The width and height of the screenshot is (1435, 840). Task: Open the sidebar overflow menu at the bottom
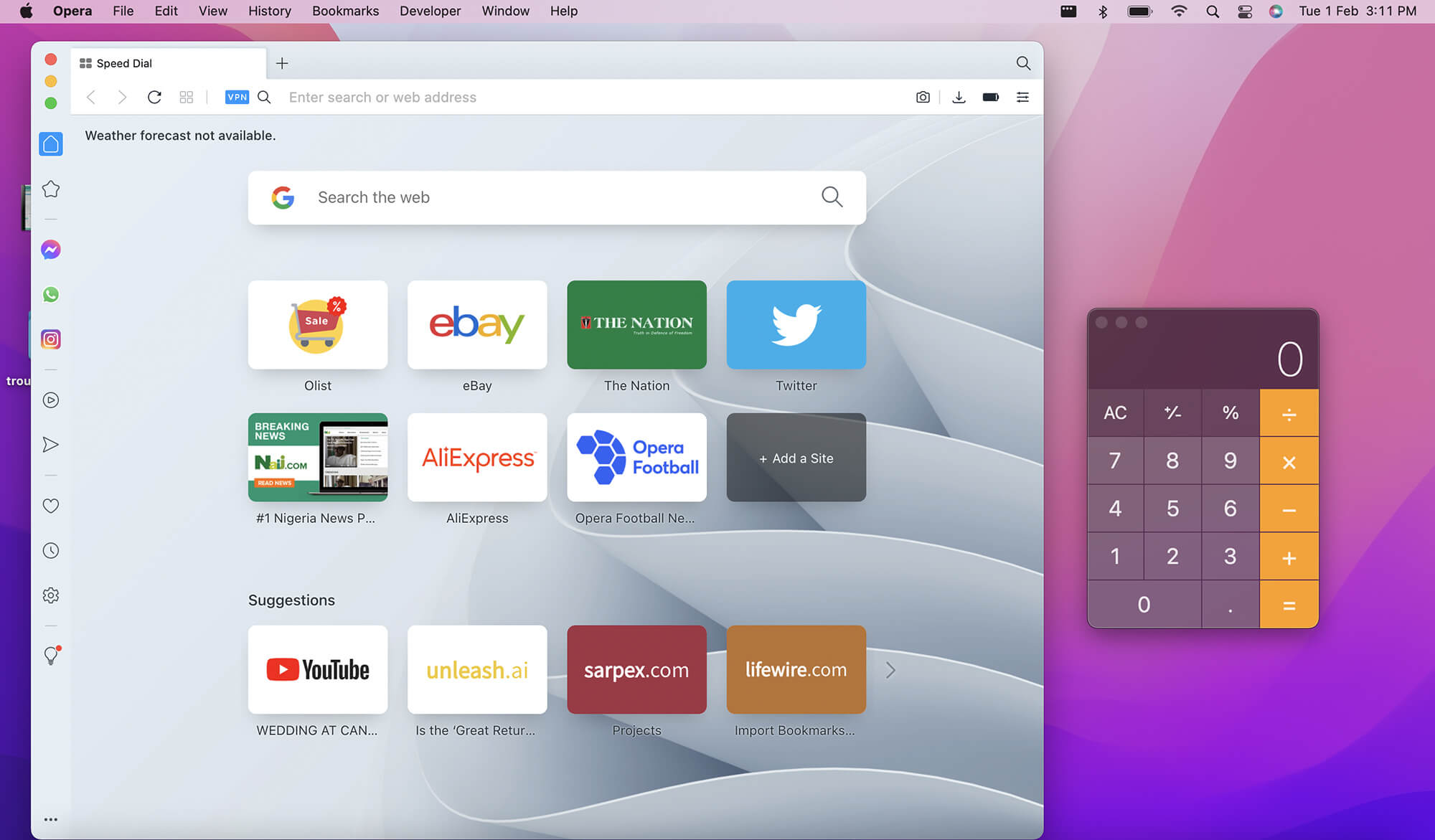[50, 818]
